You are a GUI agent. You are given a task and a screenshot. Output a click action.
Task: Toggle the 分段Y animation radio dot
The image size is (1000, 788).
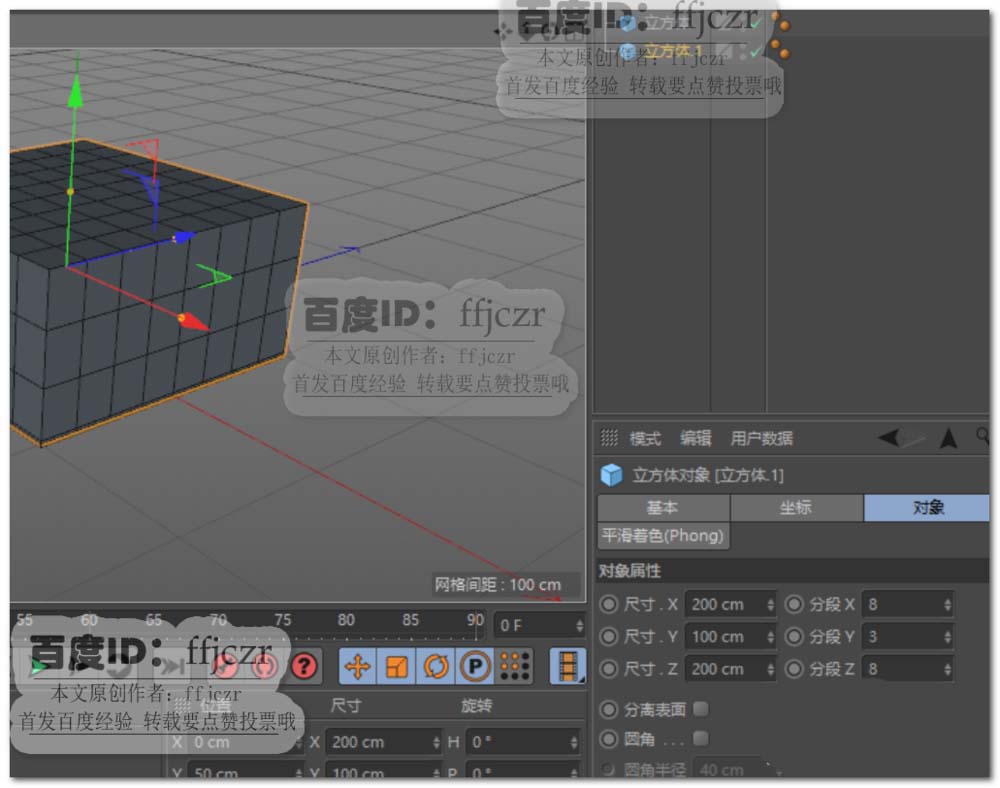coord(794,636)
